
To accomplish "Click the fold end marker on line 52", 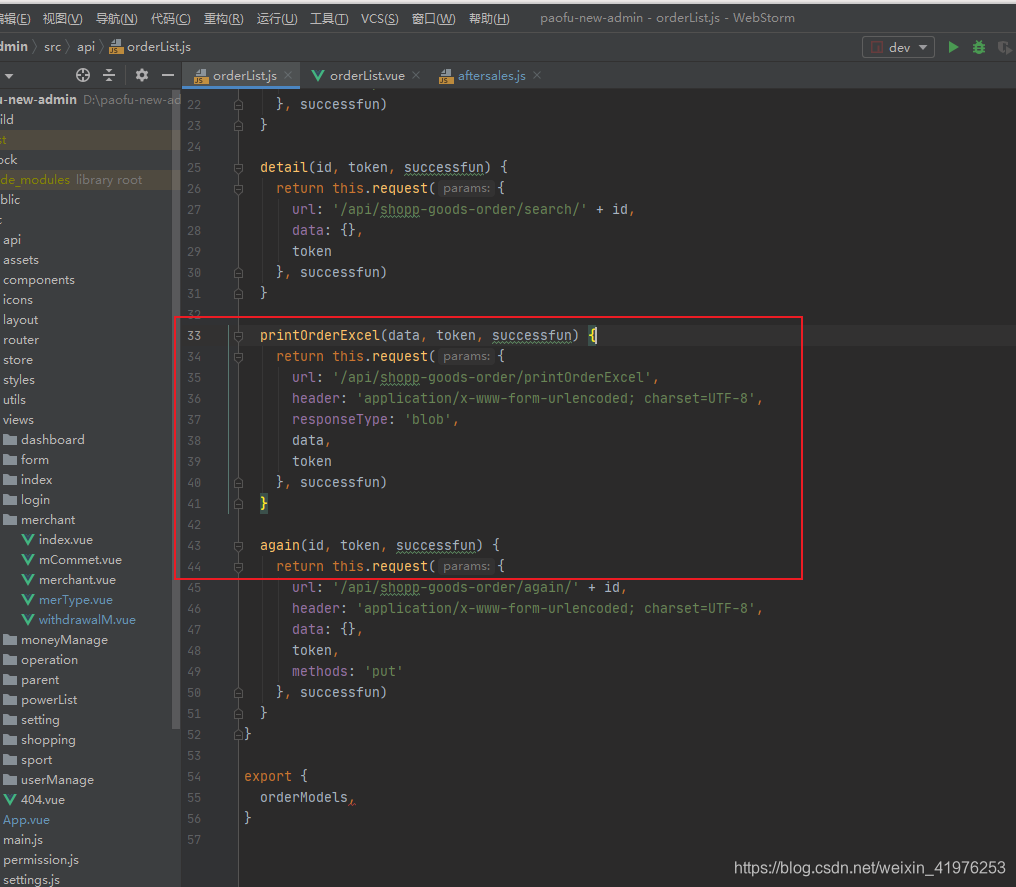I will 238,735.
